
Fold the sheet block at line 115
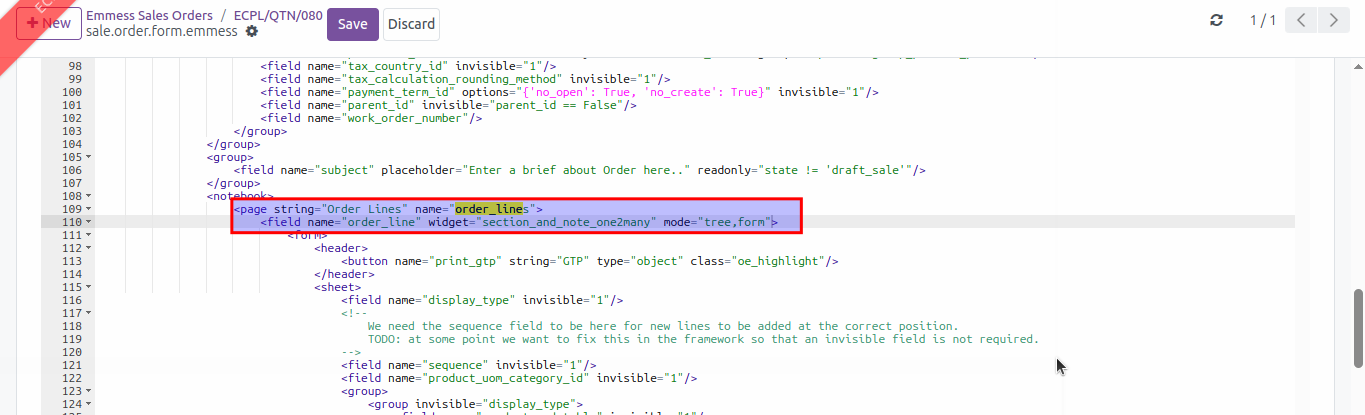[x=89, y=287]
